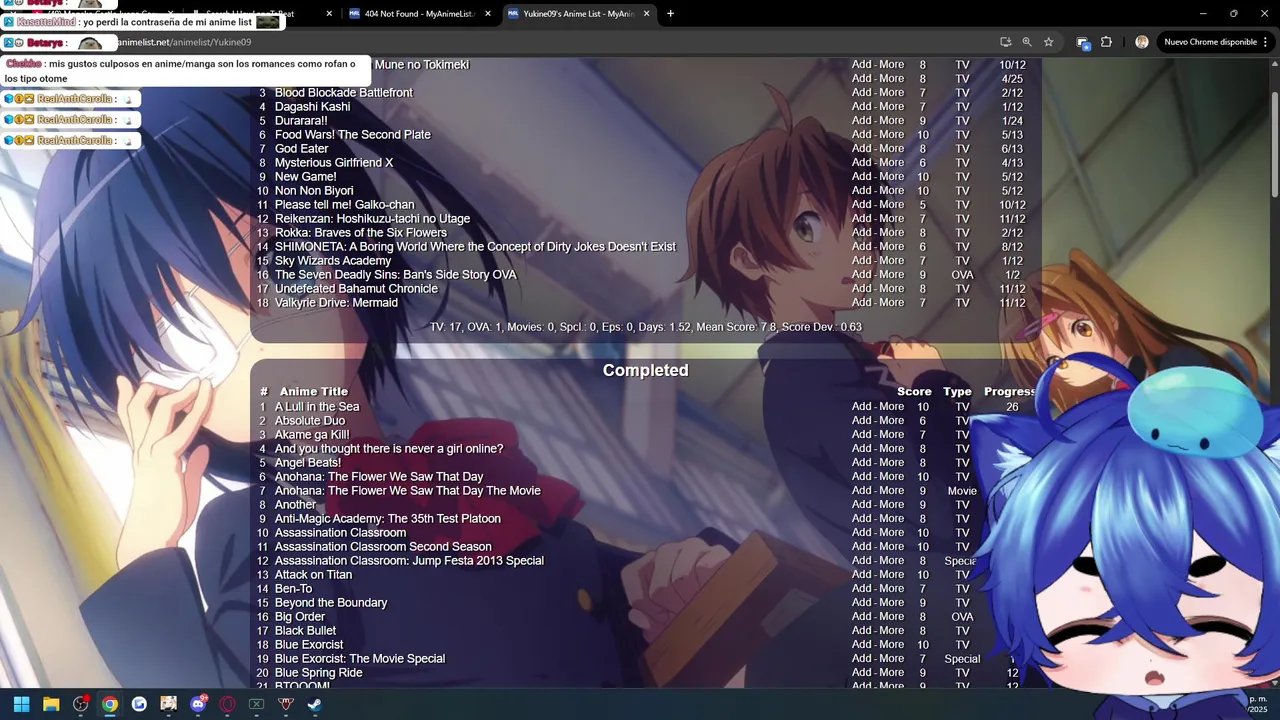This screenshot has width=1280, height=720.
Task: Sort Completed list by Progress header
Action: tap(1009, 392)
